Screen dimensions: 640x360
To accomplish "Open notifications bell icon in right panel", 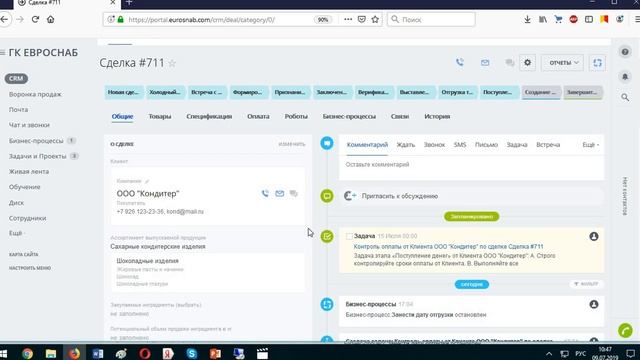I will click(x=625, y=76).
